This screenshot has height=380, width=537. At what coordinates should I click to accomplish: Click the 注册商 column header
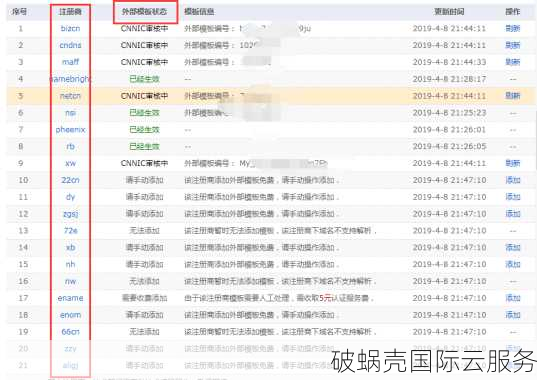[70, 12]
